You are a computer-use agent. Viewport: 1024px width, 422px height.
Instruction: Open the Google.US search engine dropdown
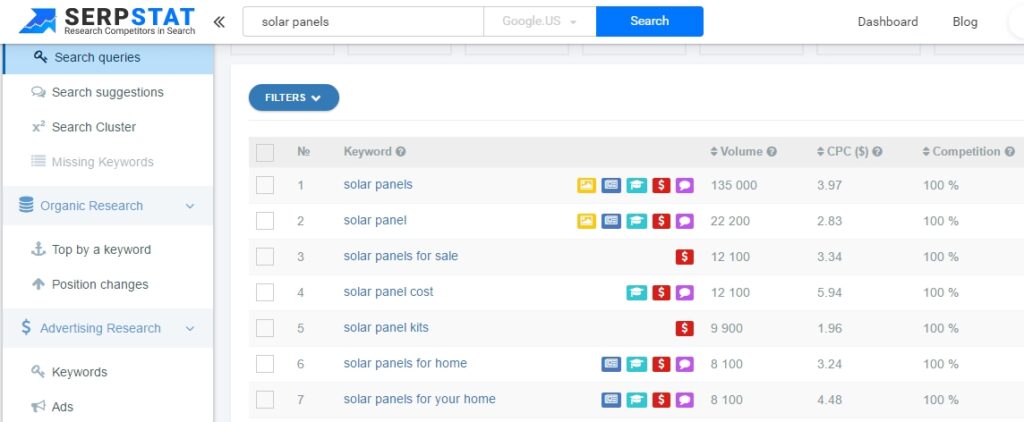540,21
